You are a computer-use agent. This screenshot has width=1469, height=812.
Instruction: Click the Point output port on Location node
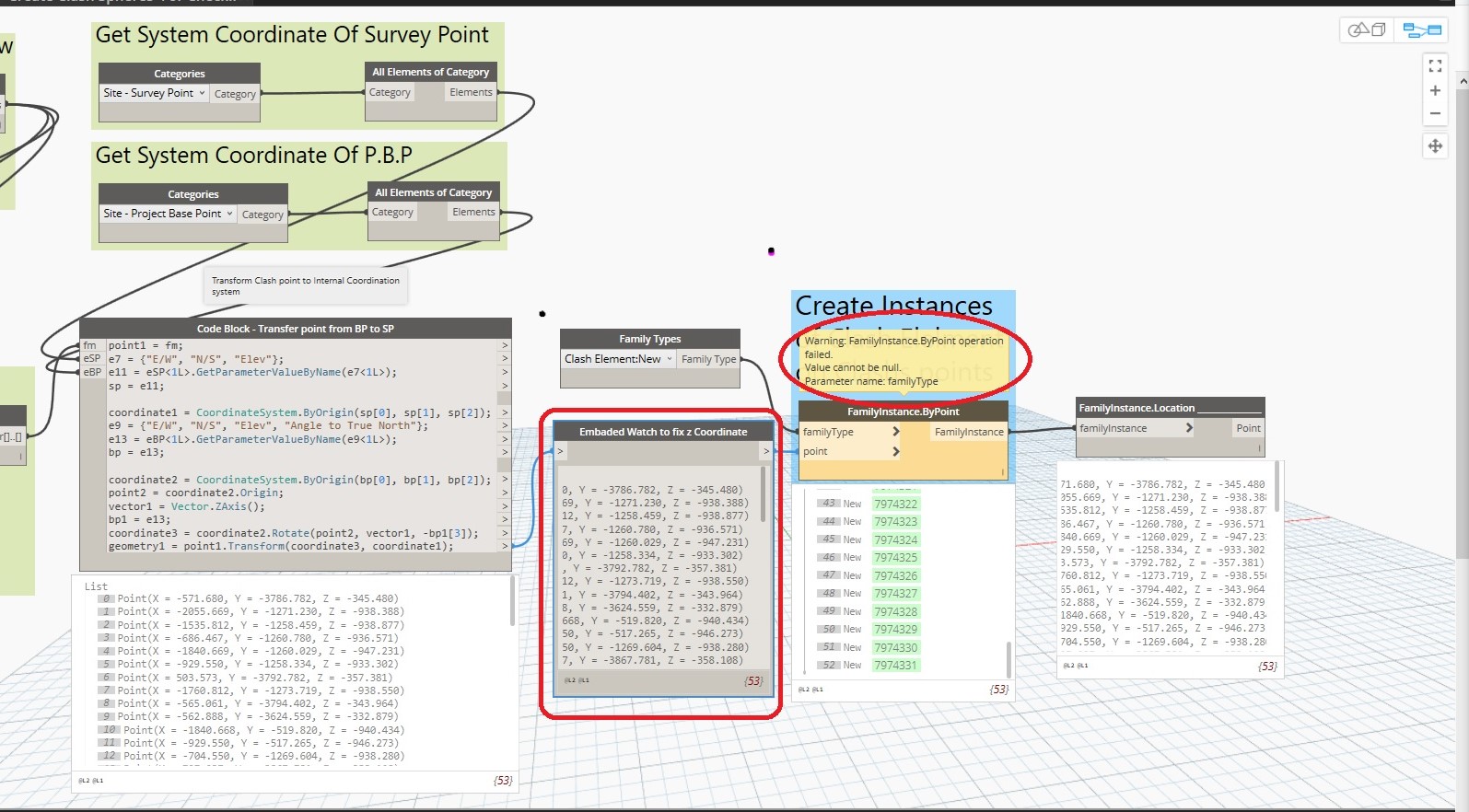1248,428
